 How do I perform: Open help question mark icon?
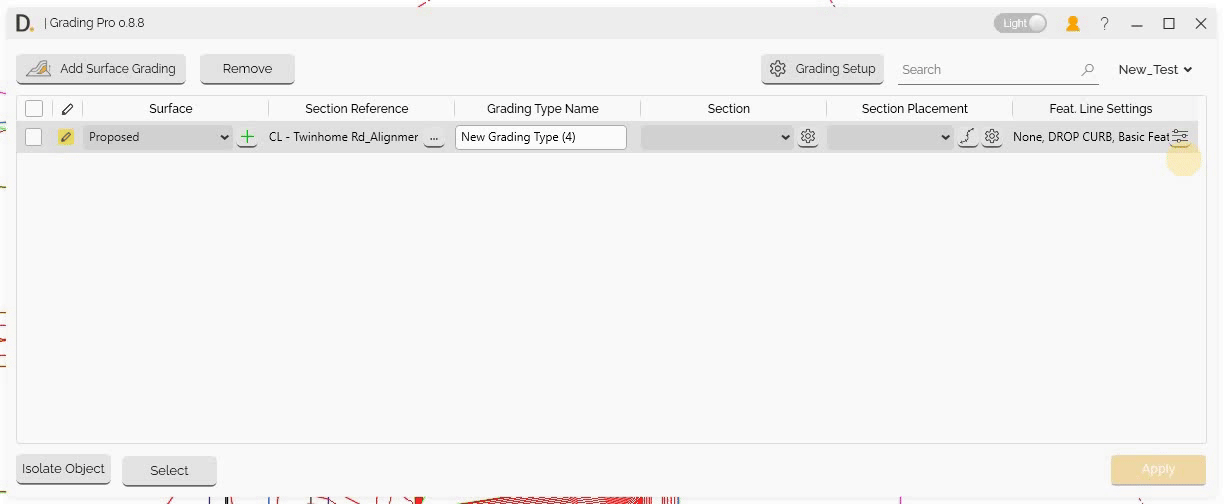pos(1105,23)
